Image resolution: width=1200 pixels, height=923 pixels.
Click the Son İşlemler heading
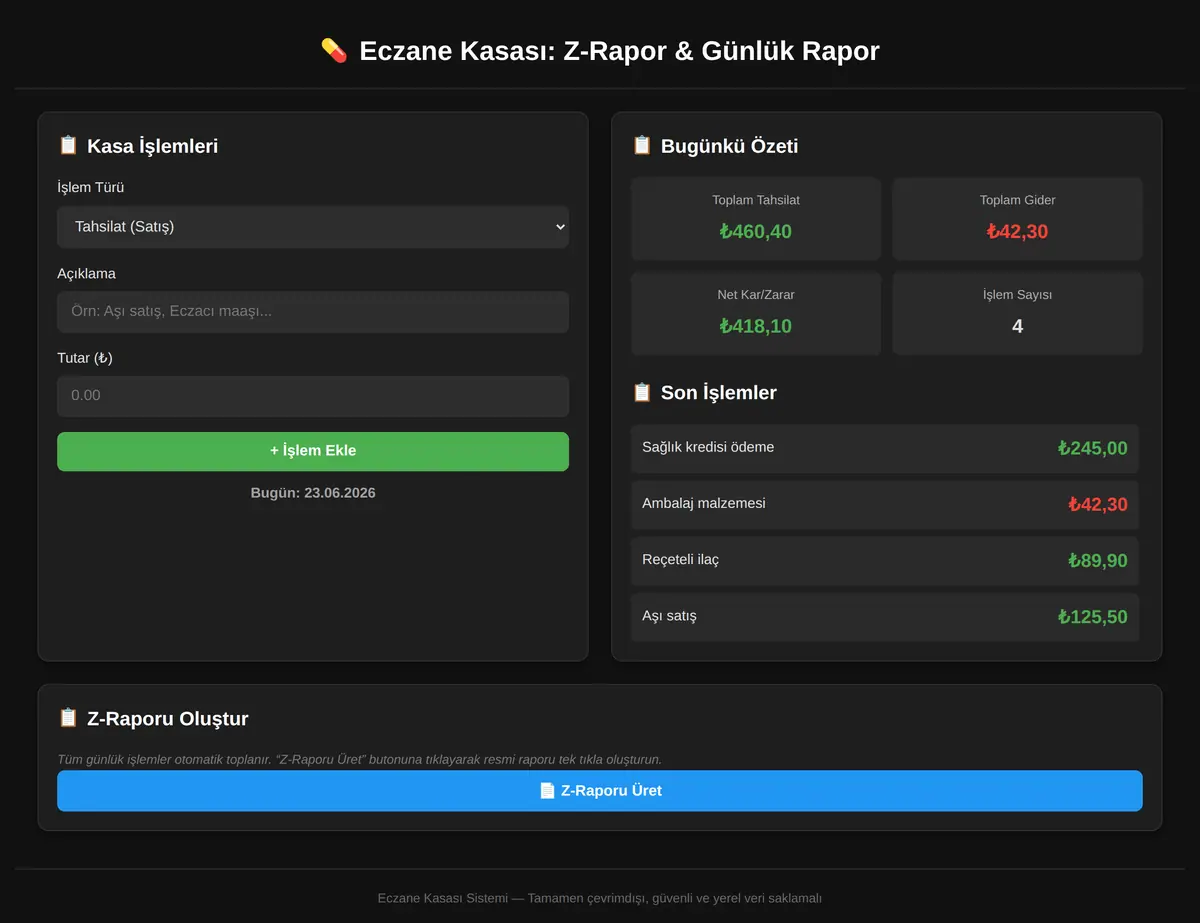(x=719, y=393)
